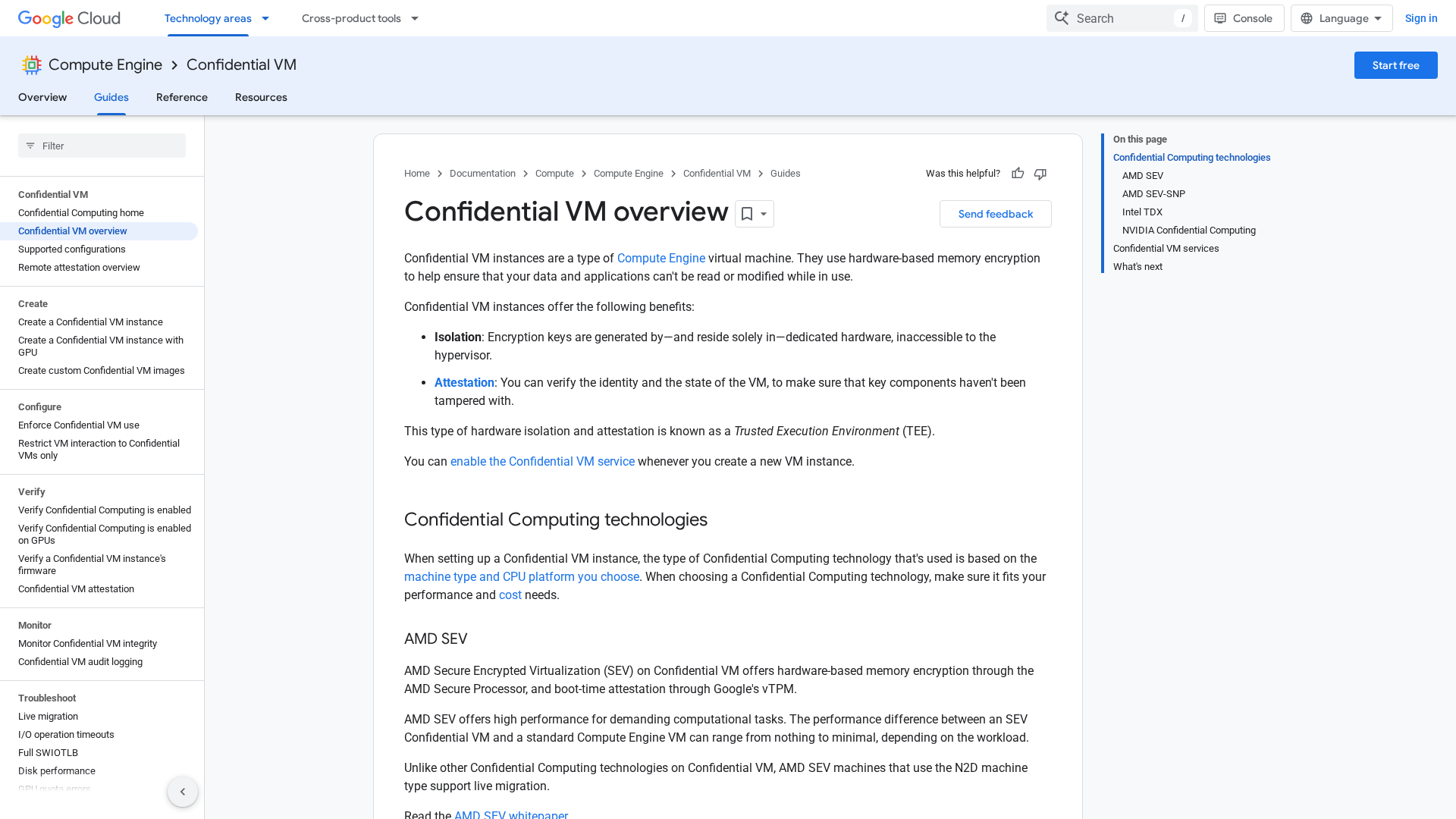Image resolution: width=1456 pixels, height=819 pixels.
Task: Switch to the Resources tab
Action: [x=261, y=97]
